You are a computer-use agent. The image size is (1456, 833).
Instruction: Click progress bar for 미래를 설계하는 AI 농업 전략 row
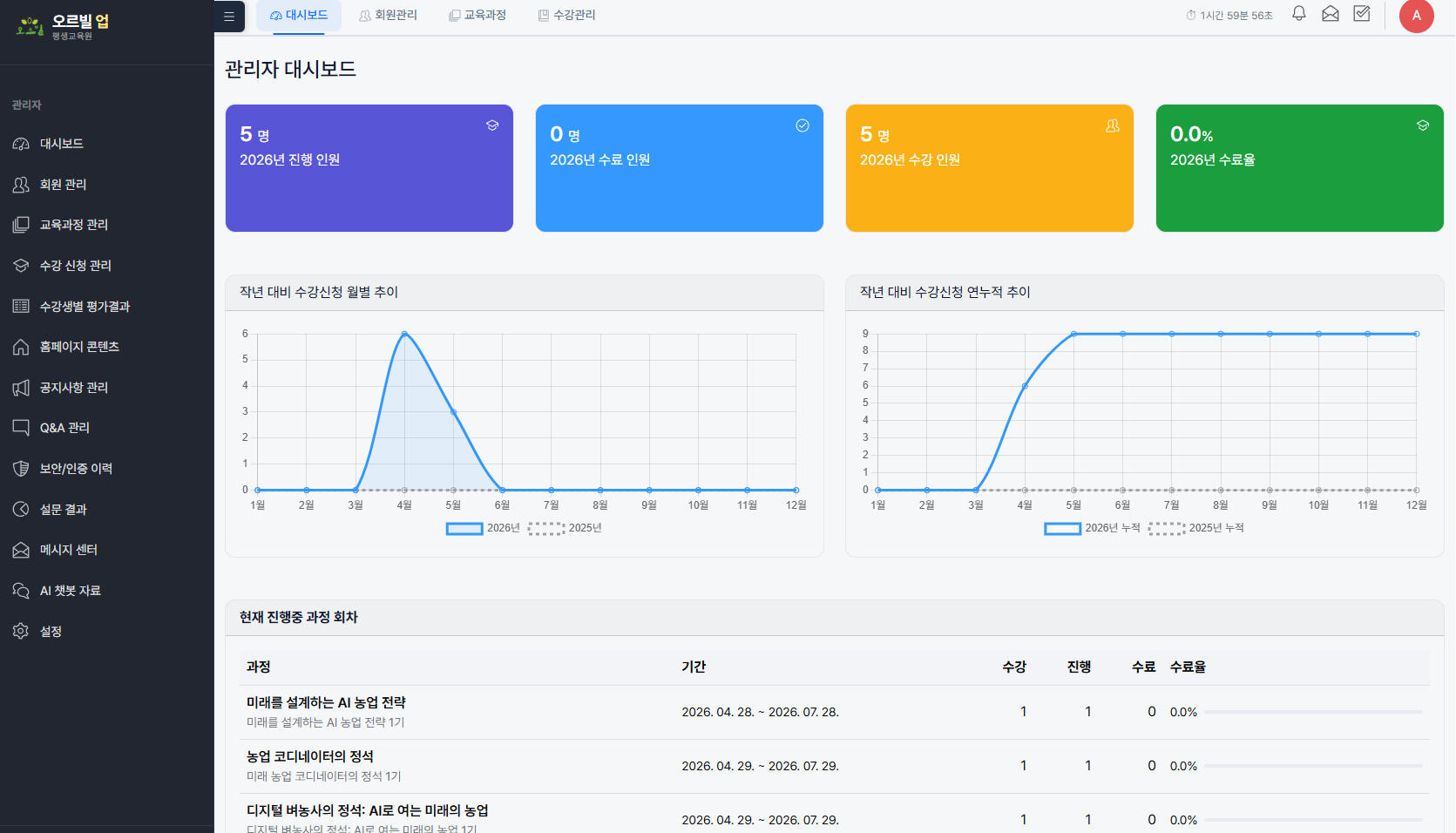tap(1313, 712)
